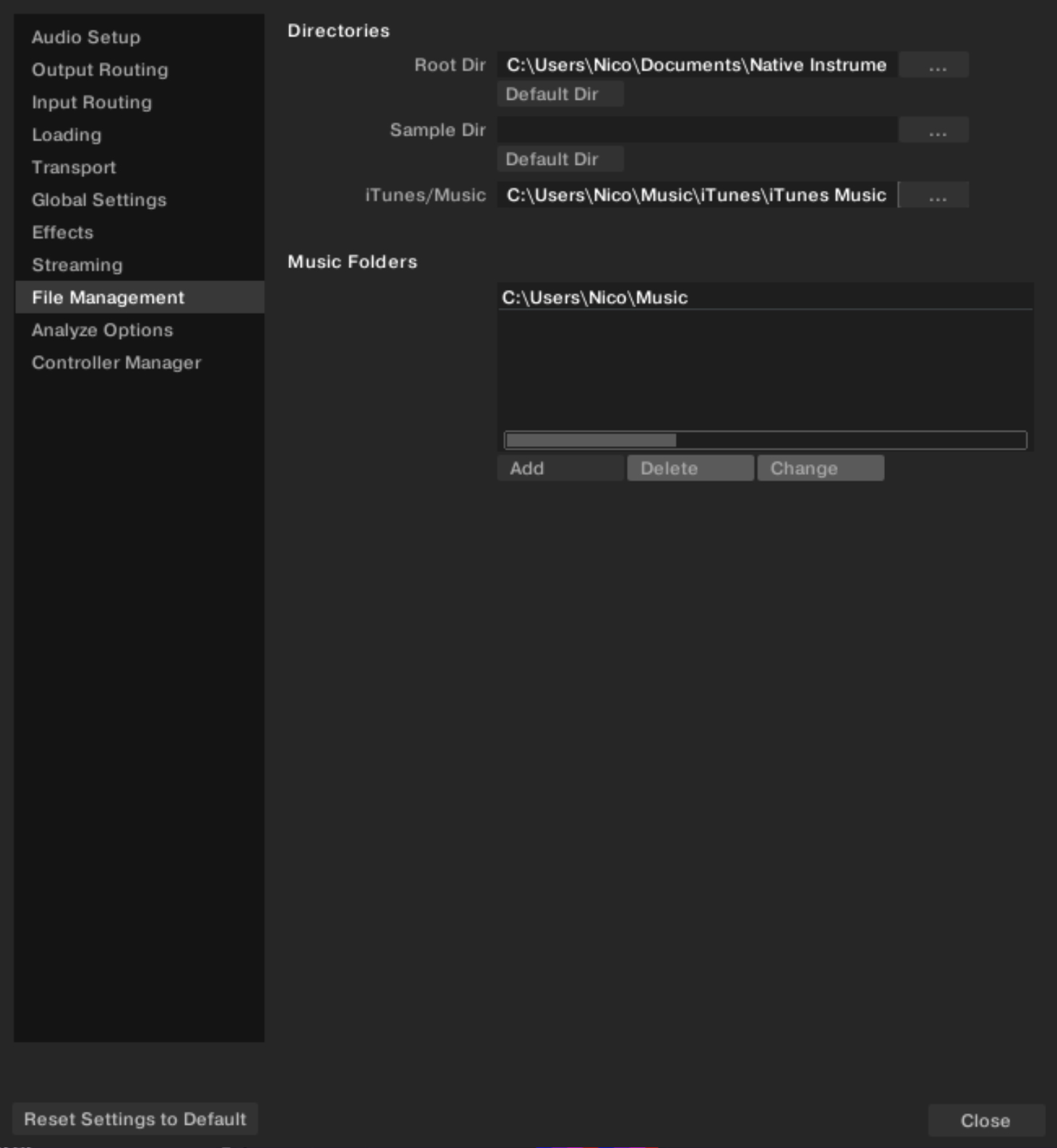This screenshot has width=1057, height=1148.
Task: Click the empty Sample Dir field
Action: coord(697,130)
